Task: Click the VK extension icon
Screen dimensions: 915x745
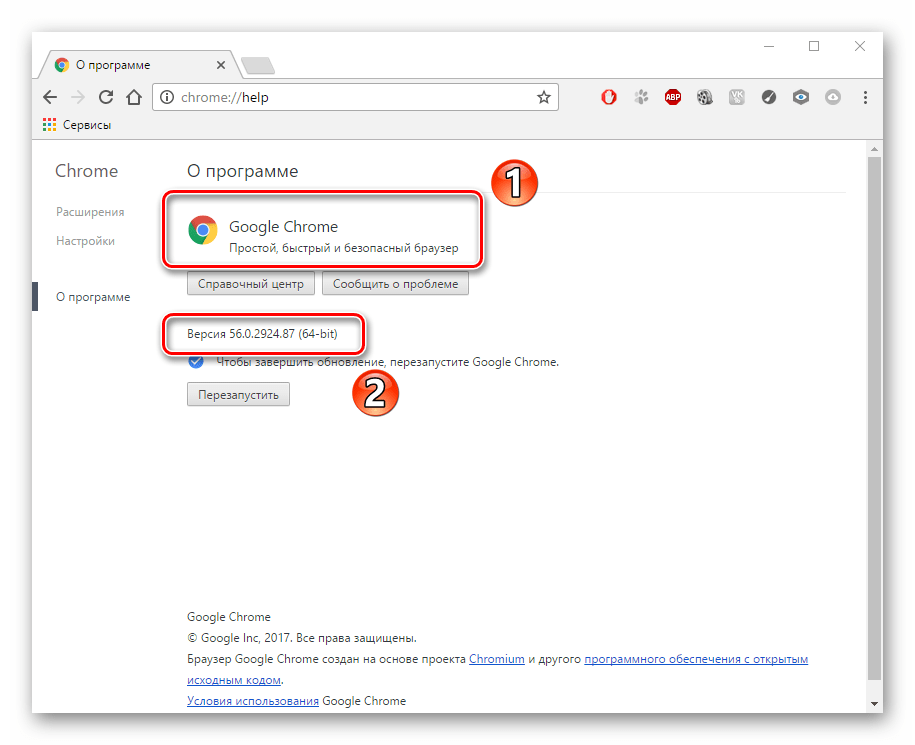Action: pyautogui.click(x=737, y=97)
